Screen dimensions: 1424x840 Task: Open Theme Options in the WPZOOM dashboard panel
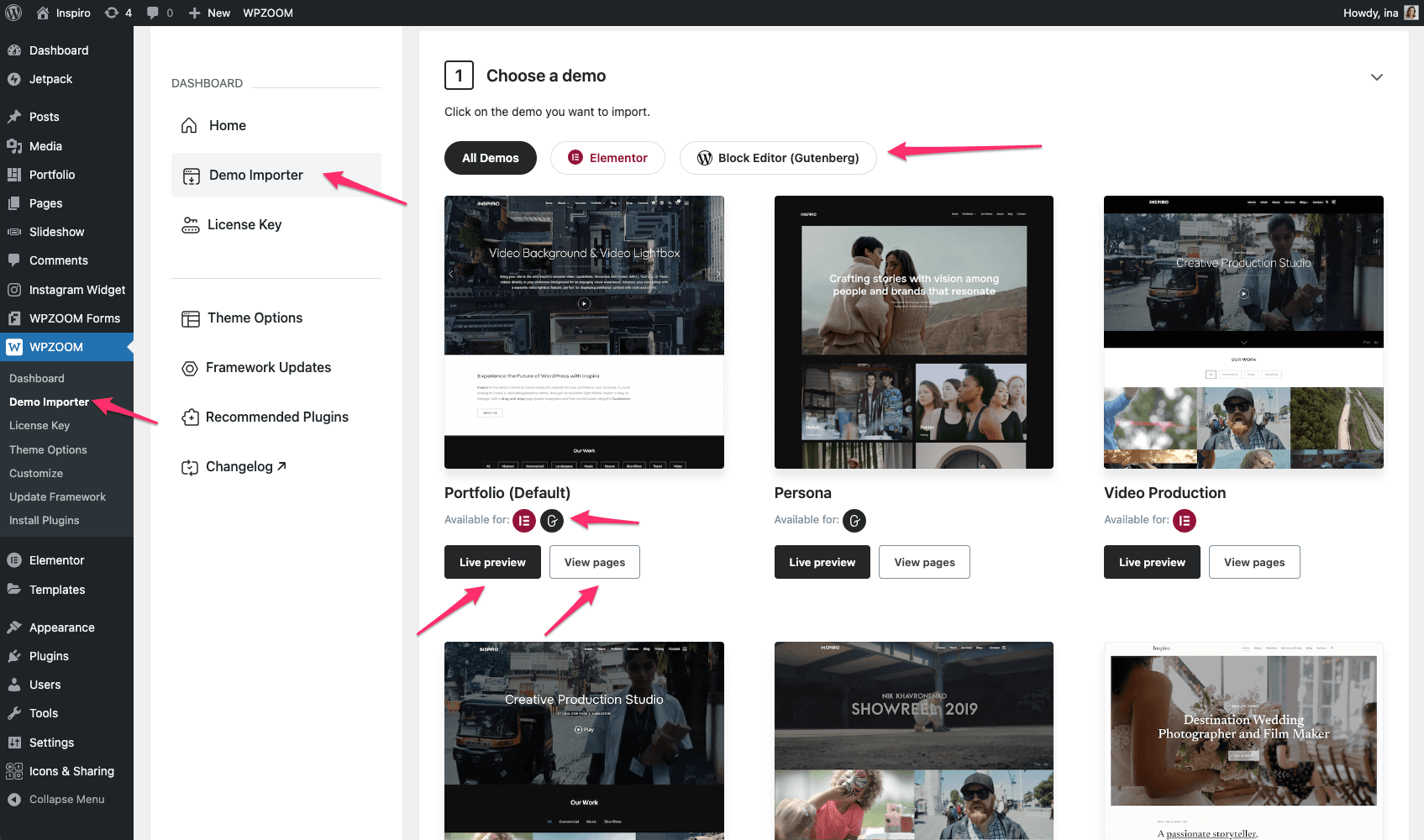[x=255, y=318]
